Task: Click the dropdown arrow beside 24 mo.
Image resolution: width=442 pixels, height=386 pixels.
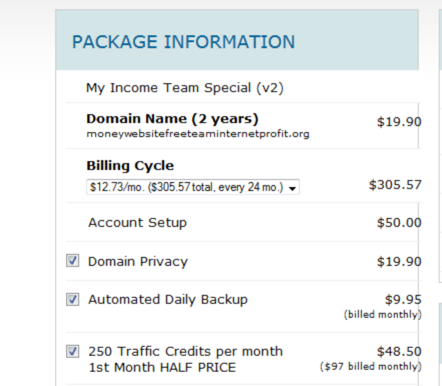Action: click(x=292, y=188)
